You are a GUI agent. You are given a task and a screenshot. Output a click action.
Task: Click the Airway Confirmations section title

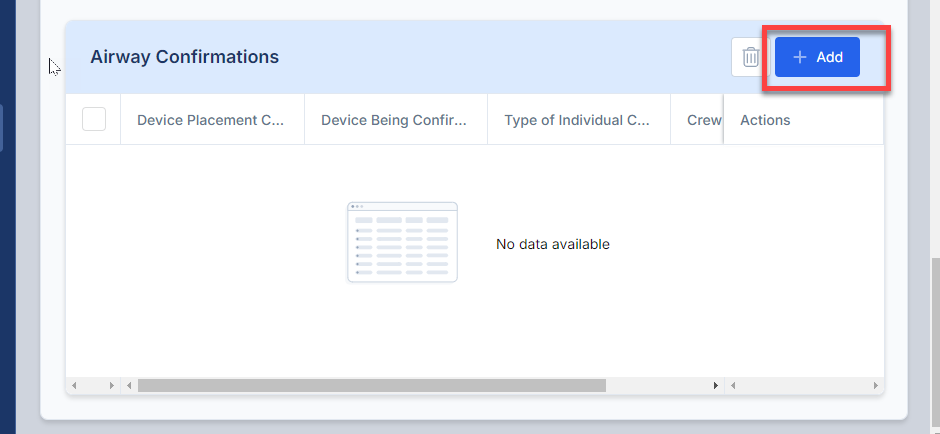(x=185, y=57)
